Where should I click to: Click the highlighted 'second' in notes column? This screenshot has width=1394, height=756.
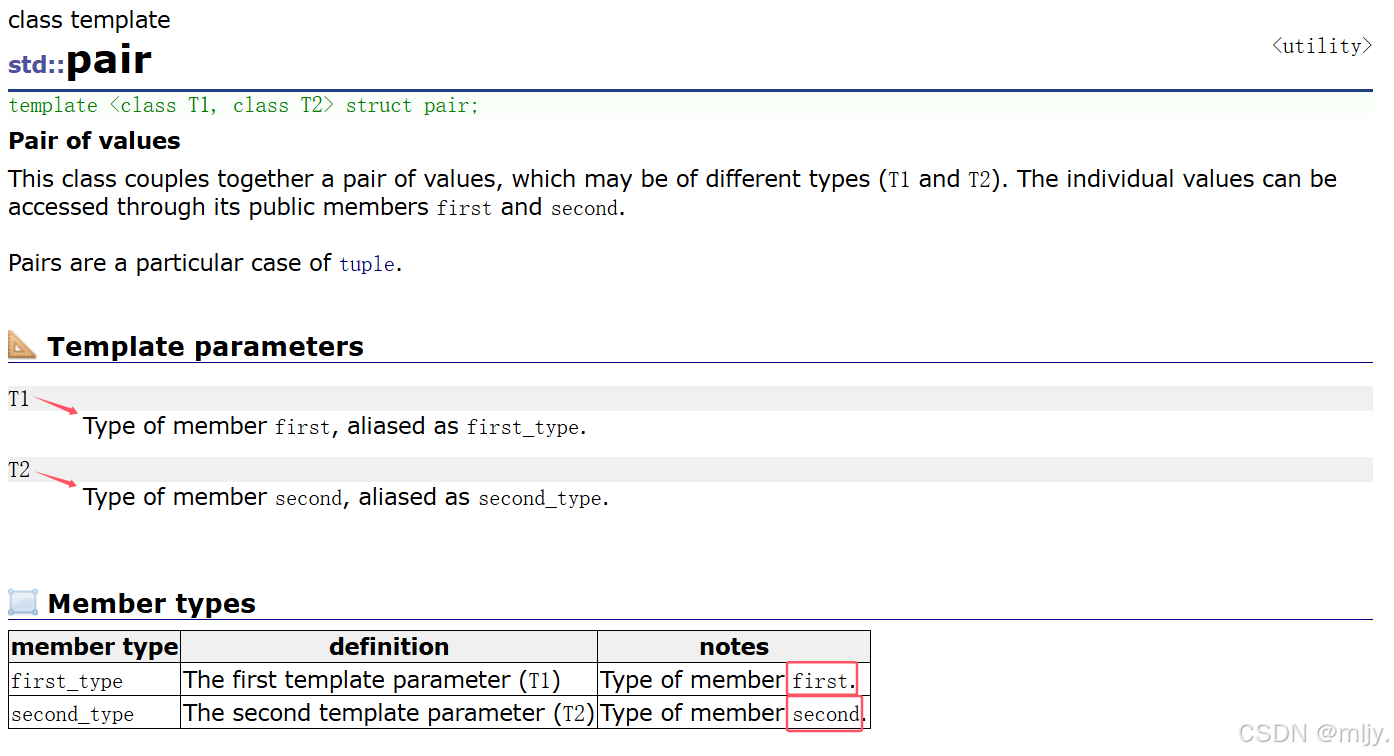(825, 714)
